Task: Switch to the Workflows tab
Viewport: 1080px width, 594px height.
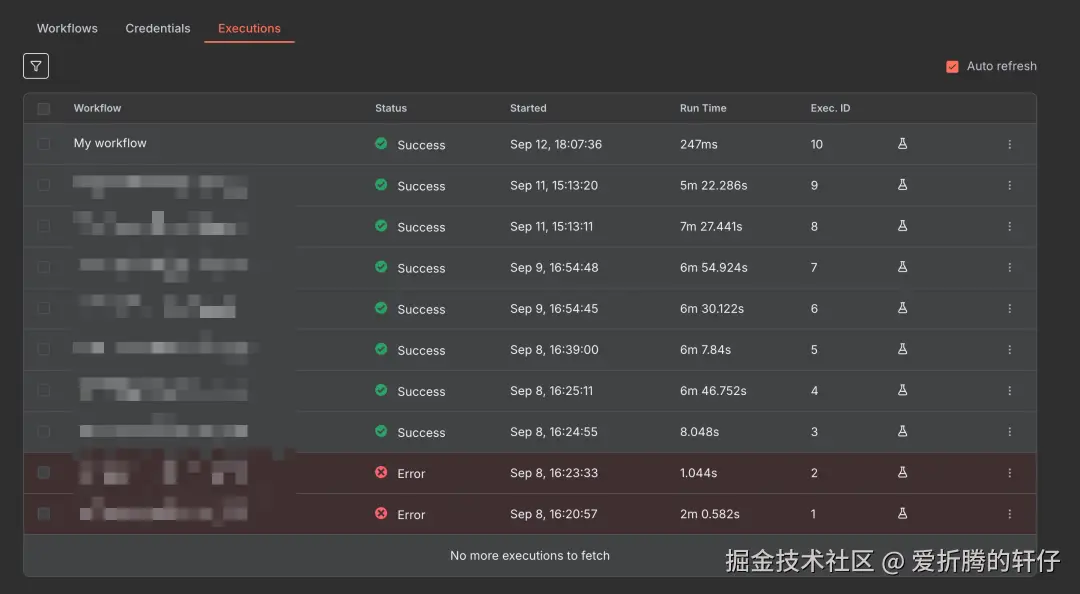Action: [67, 28]
